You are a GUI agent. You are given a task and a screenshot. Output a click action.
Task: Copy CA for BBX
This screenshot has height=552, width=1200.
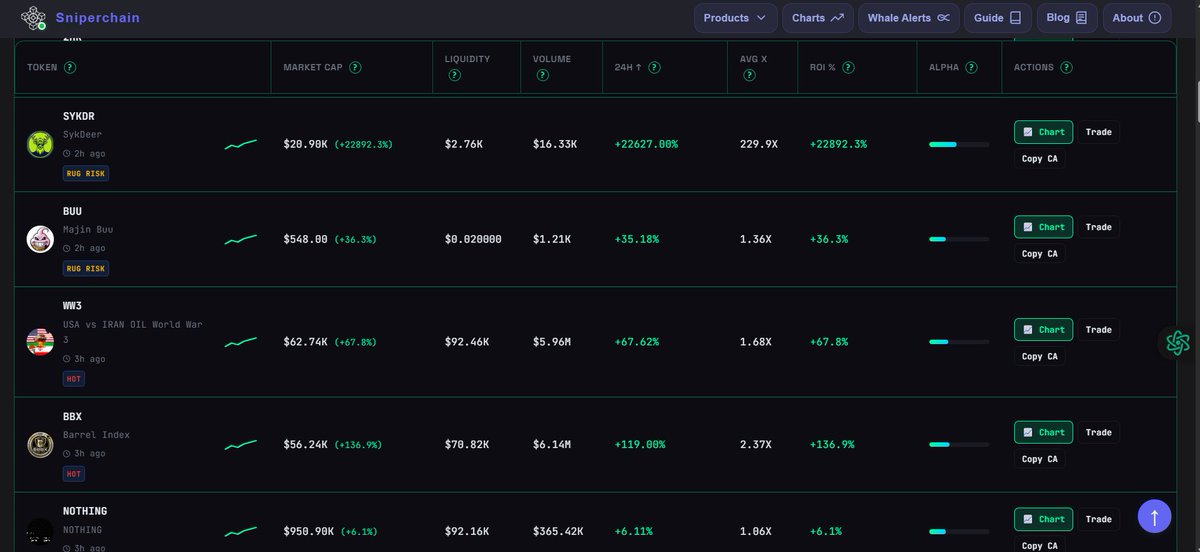click(1040, 460)
